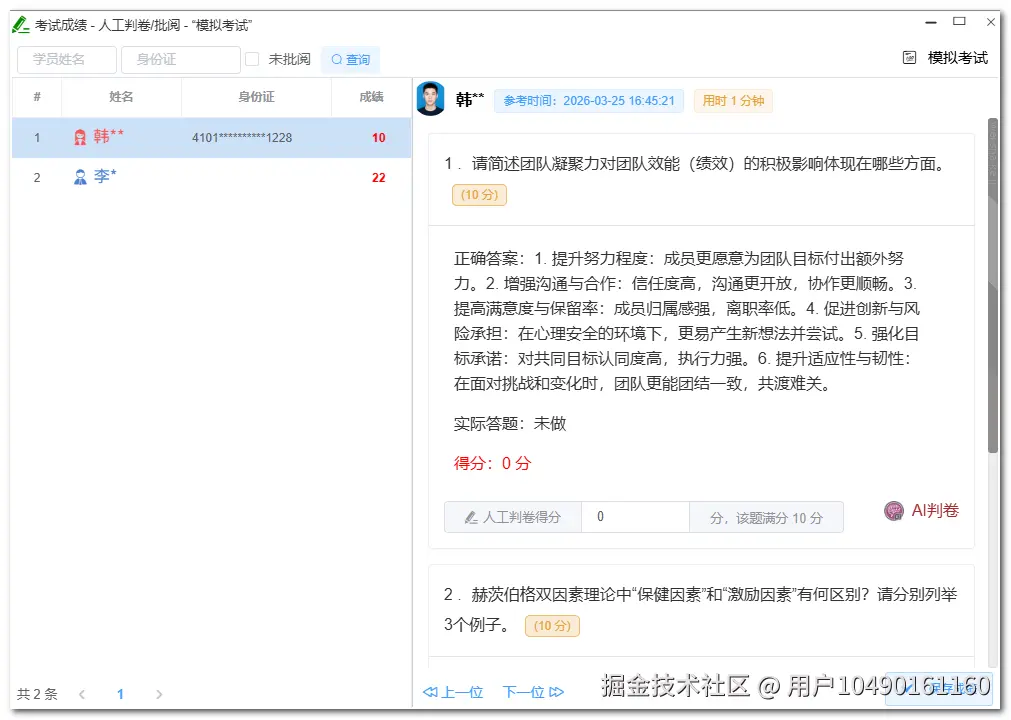The width and height of the screenshot is (1011, 720).
Task: Click the 查询 search button
Action: tap(350, 60)
